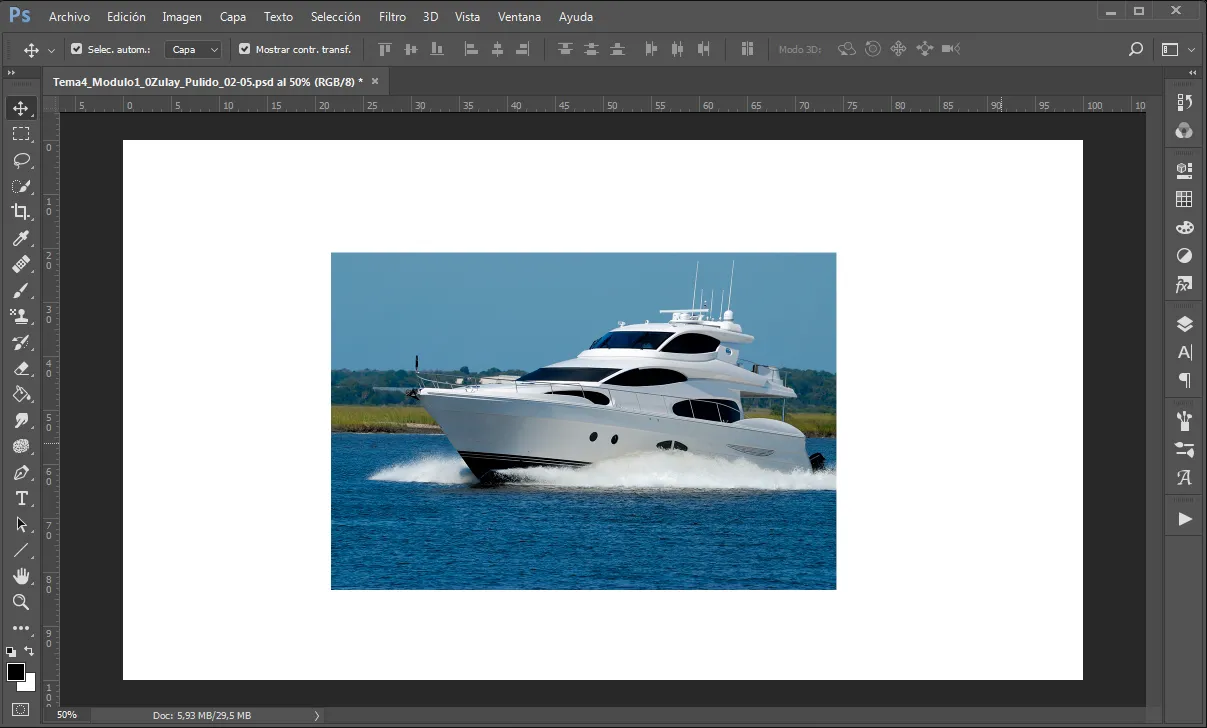Select the Zoom magnifier tool
This screenshot has width=1207, height=728.
pos(21,602)
